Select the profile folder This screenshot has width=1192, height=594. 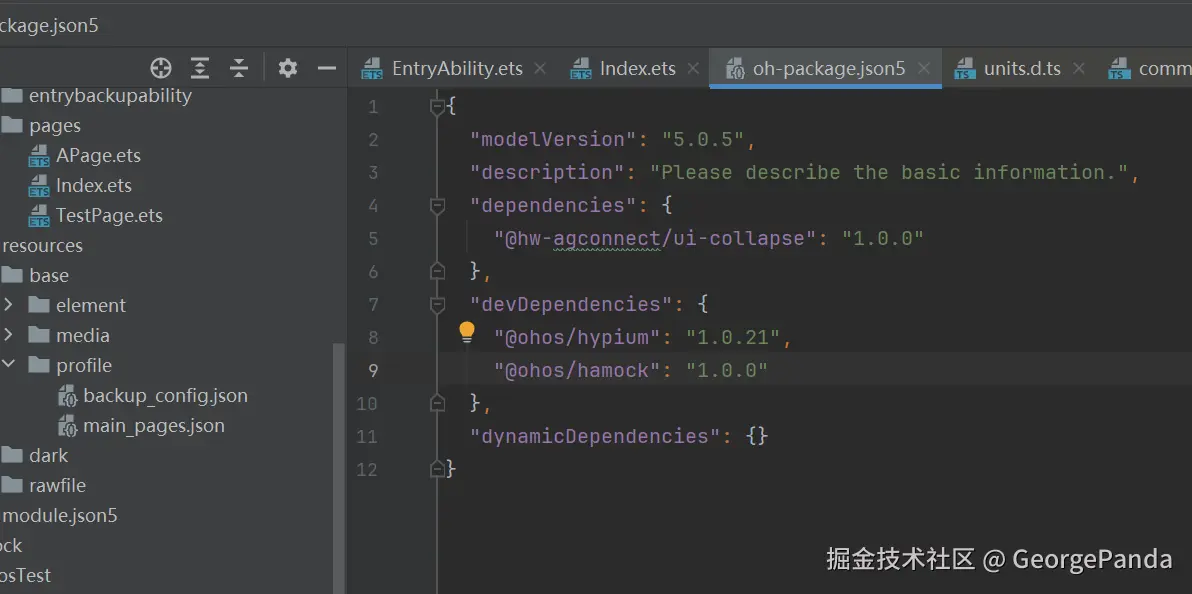tap(84, 366)
